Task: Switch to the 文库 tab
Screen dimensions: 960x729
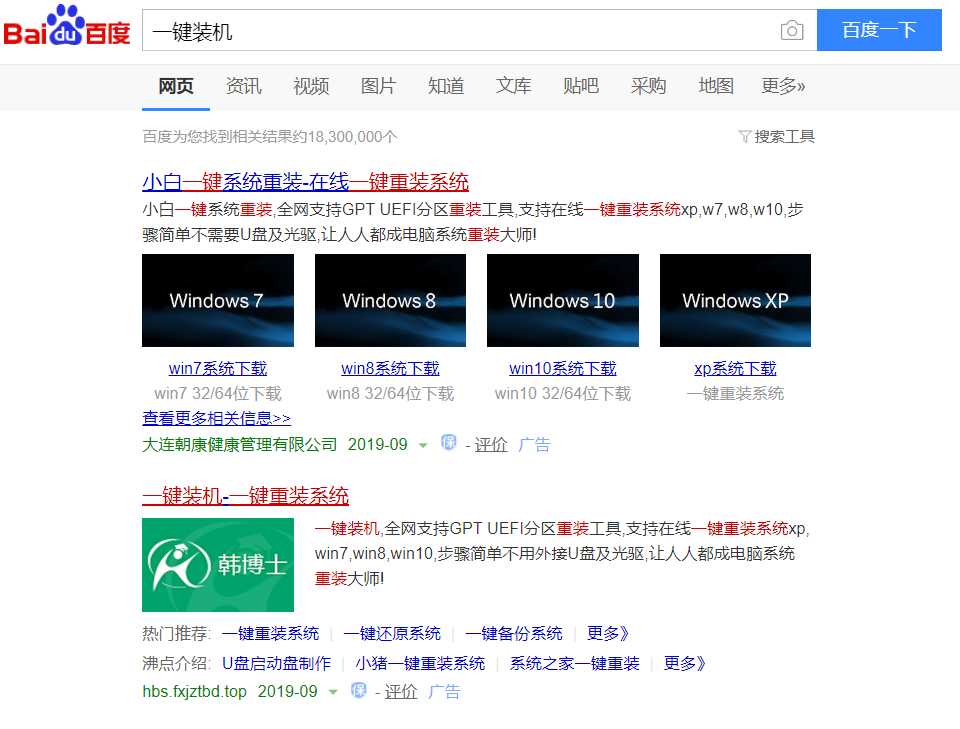Action: 513,86
